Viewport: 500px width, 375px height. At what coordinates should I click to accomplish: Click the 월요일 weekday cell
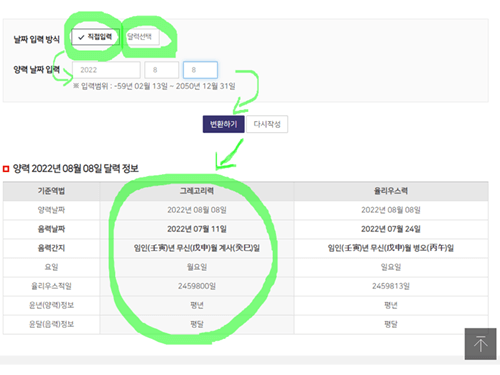197,267
